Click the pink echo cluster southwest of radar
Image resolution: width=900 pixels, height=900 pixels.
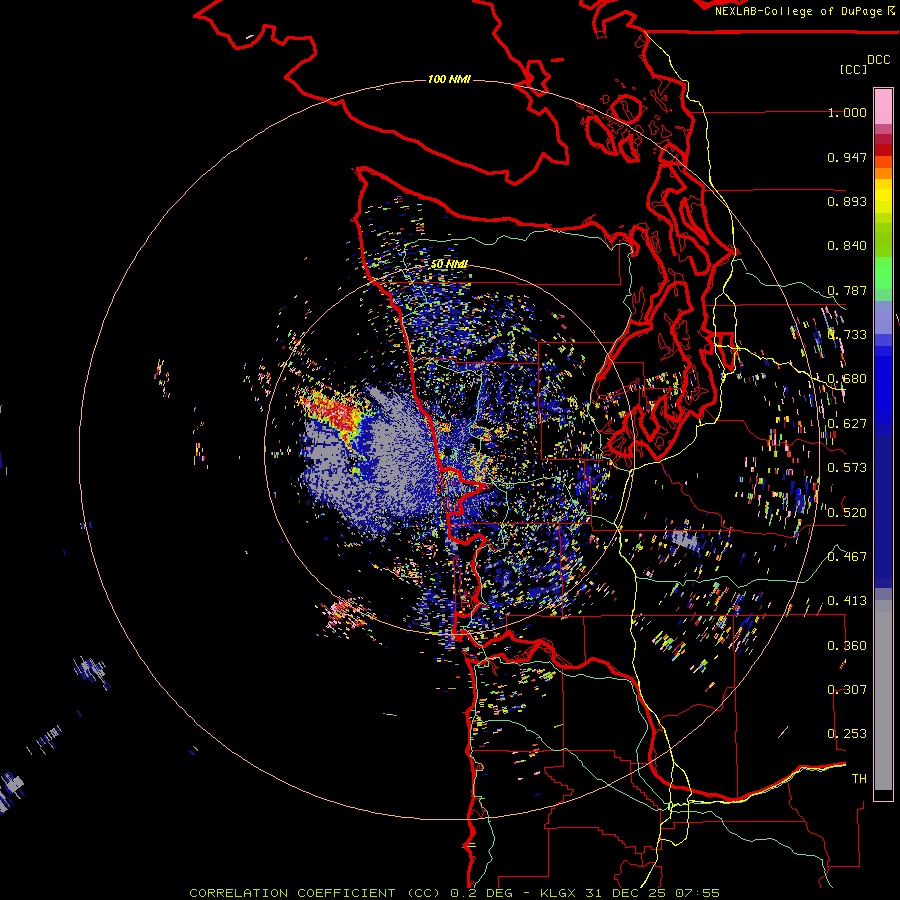coord(346,614)
